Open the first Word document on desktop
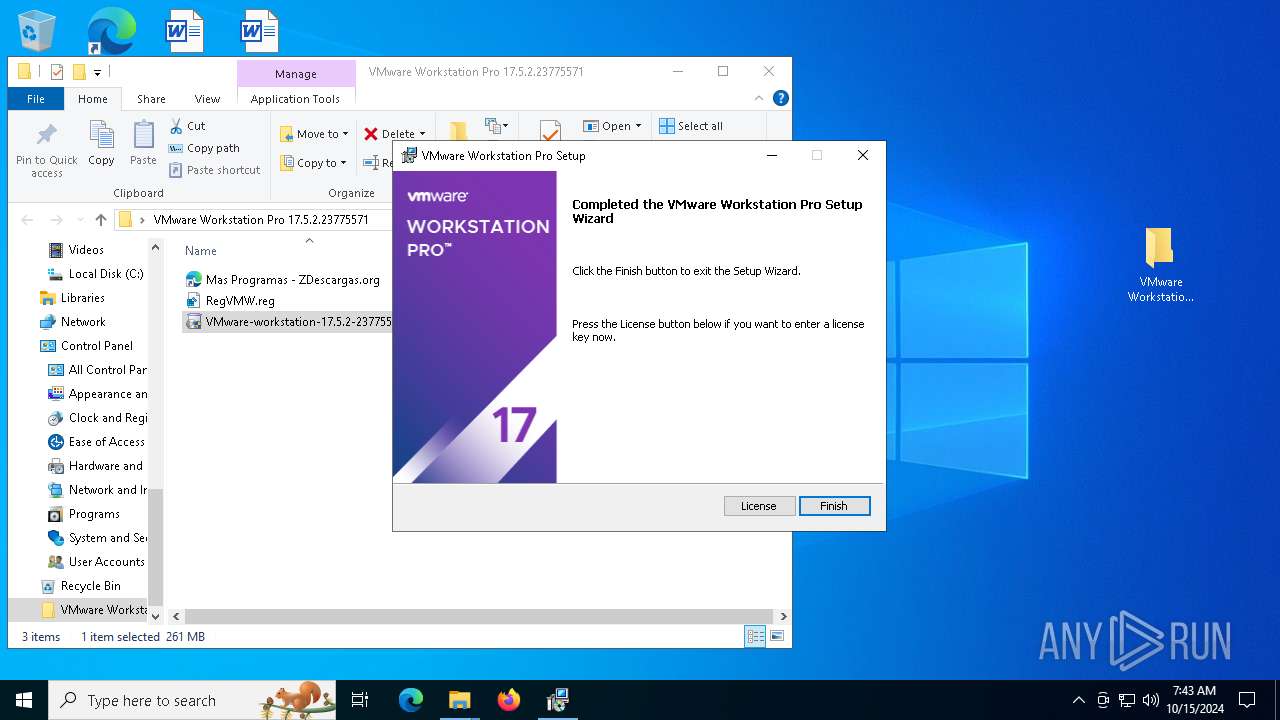 pyautogui.click(x=184, y=31)
